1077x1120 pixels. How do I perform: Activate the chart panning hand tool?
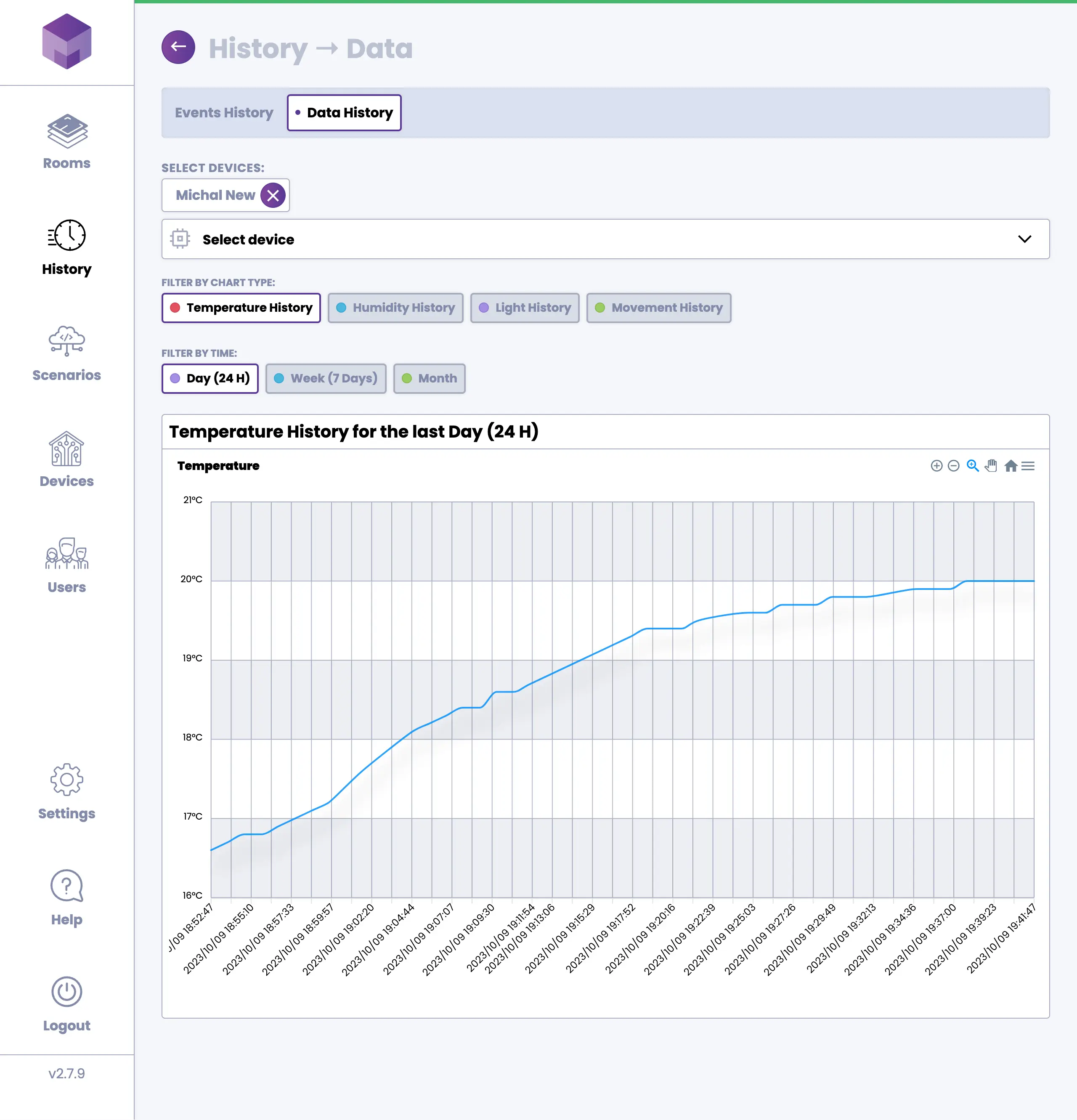pyautogui.click(x=991, y=466)
